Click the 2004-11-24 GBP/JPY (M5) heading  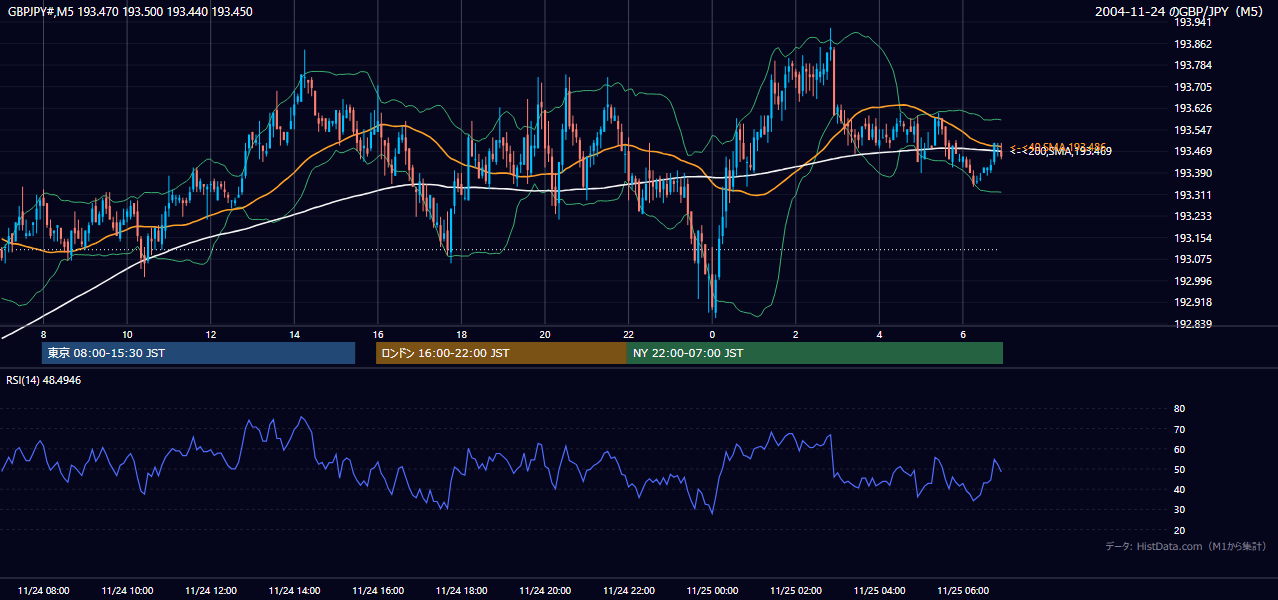(1181, 12)
